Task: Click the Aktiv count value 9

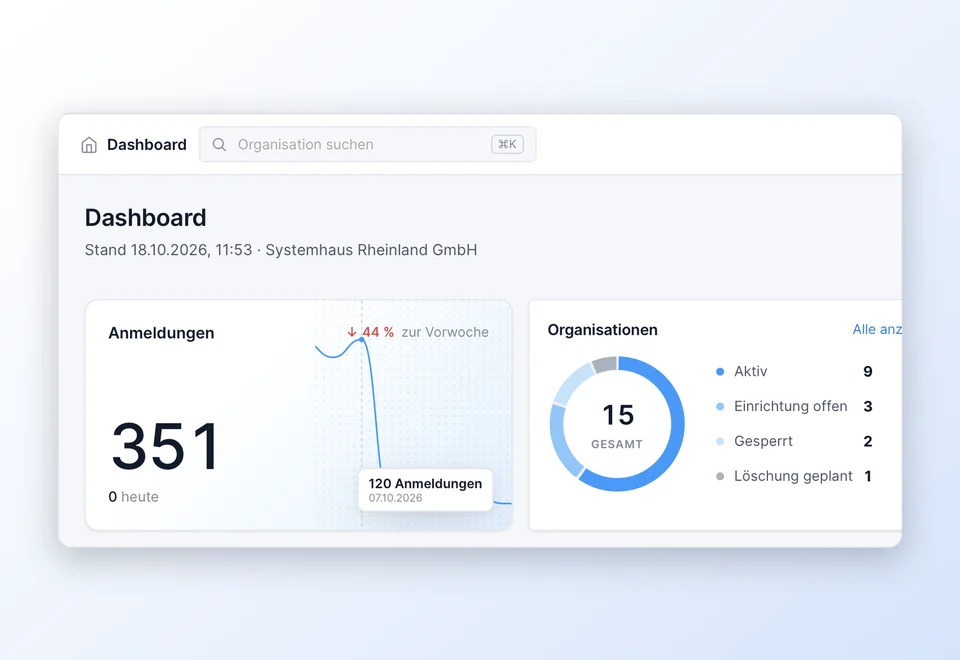Action: tap(868, 372)
